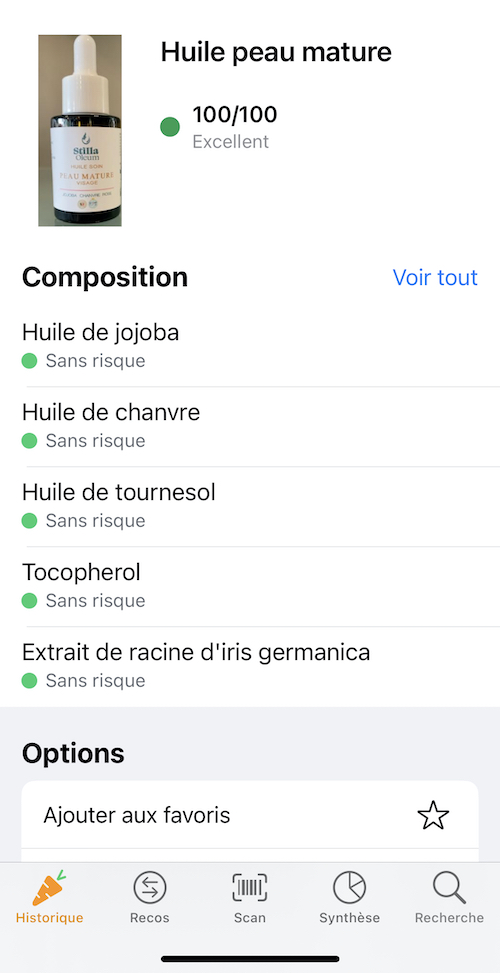Screen dimensions: 500x973
Task: Open the Recos swap-arrows tab
Action: point(150,897)
